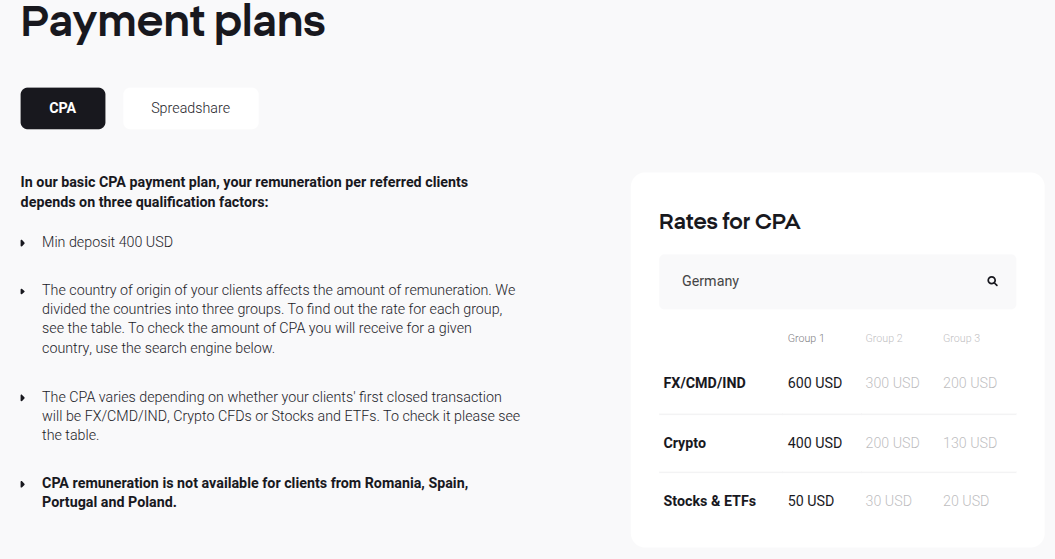This screenshot has height=559, width=1055.
Task: Select the CPA payment plan tab
Action: click(x=62, y=108)
